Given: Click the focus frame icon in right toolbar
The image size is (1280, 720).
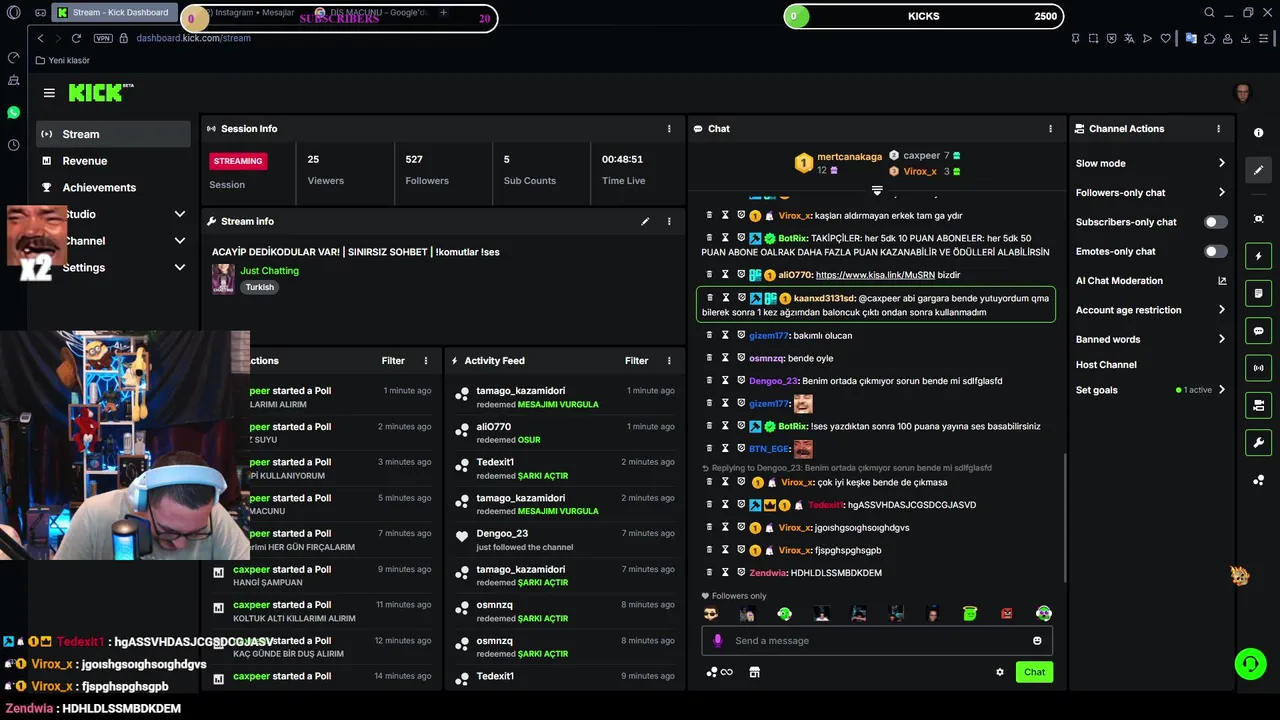Looking at the screenshot, I should (x=1259, y=219).
